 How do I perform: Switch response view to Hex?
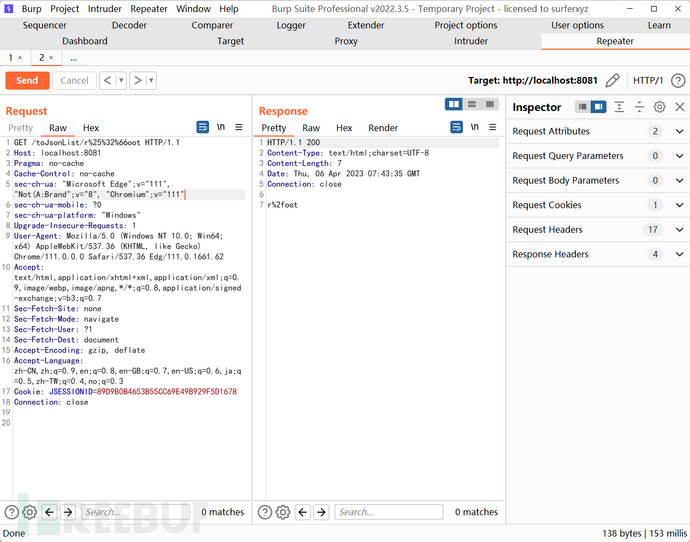point(344,128)
